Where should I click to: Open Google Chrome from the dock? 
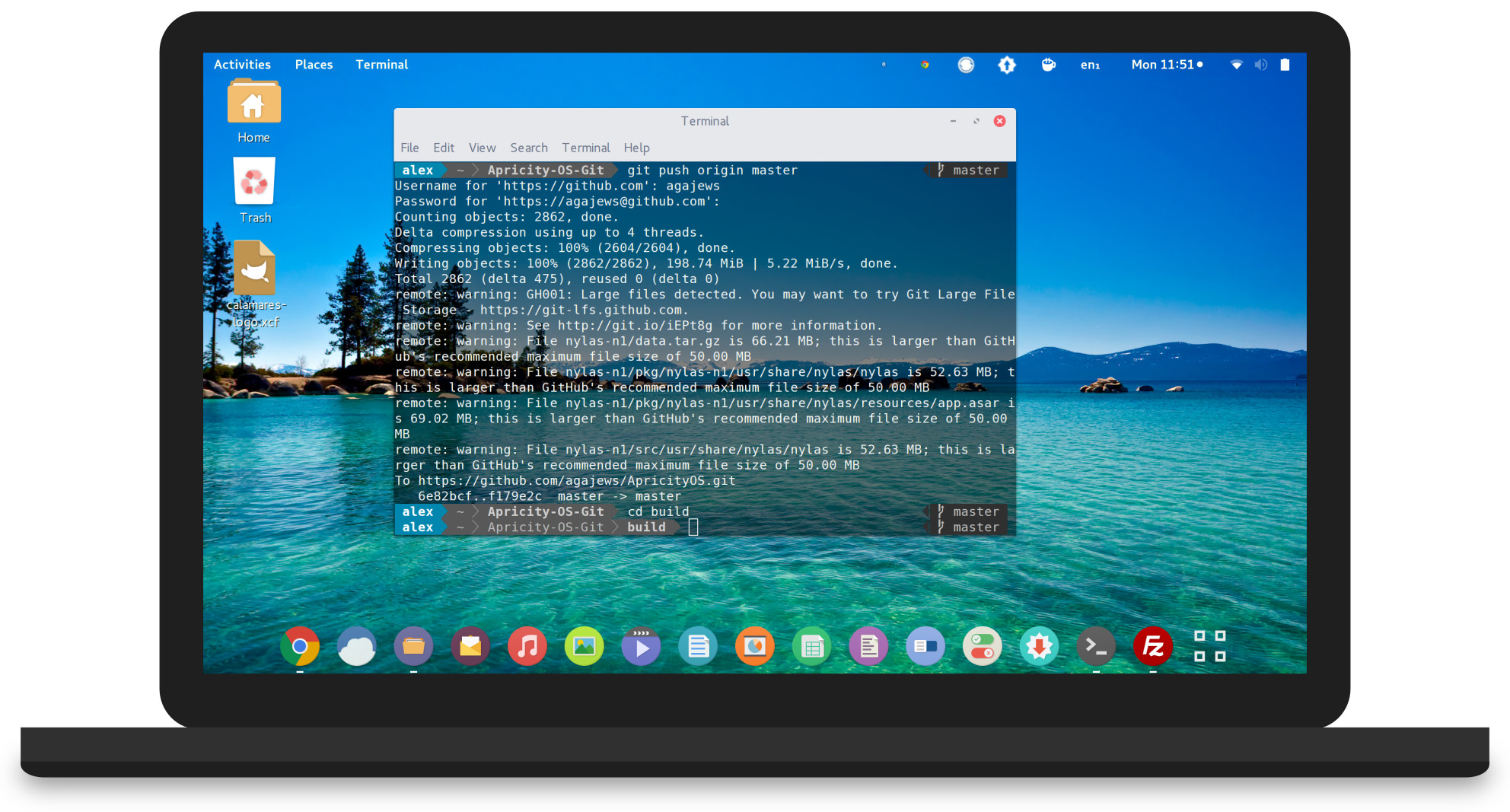coord(300,646)
